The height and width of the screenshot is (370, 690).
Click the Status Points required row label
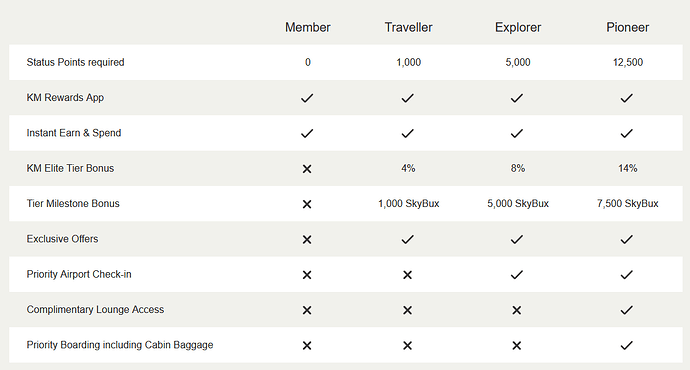tap(75, 62)
